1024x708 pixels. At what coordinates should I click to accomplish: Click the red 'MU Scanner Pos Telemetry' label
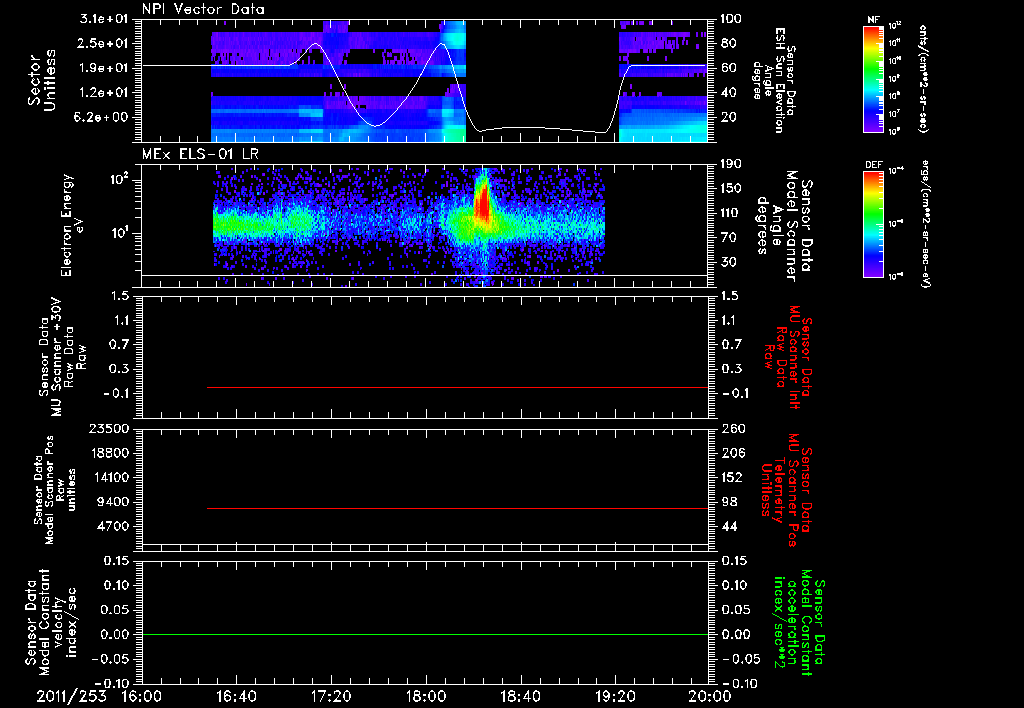coord(786,490)
